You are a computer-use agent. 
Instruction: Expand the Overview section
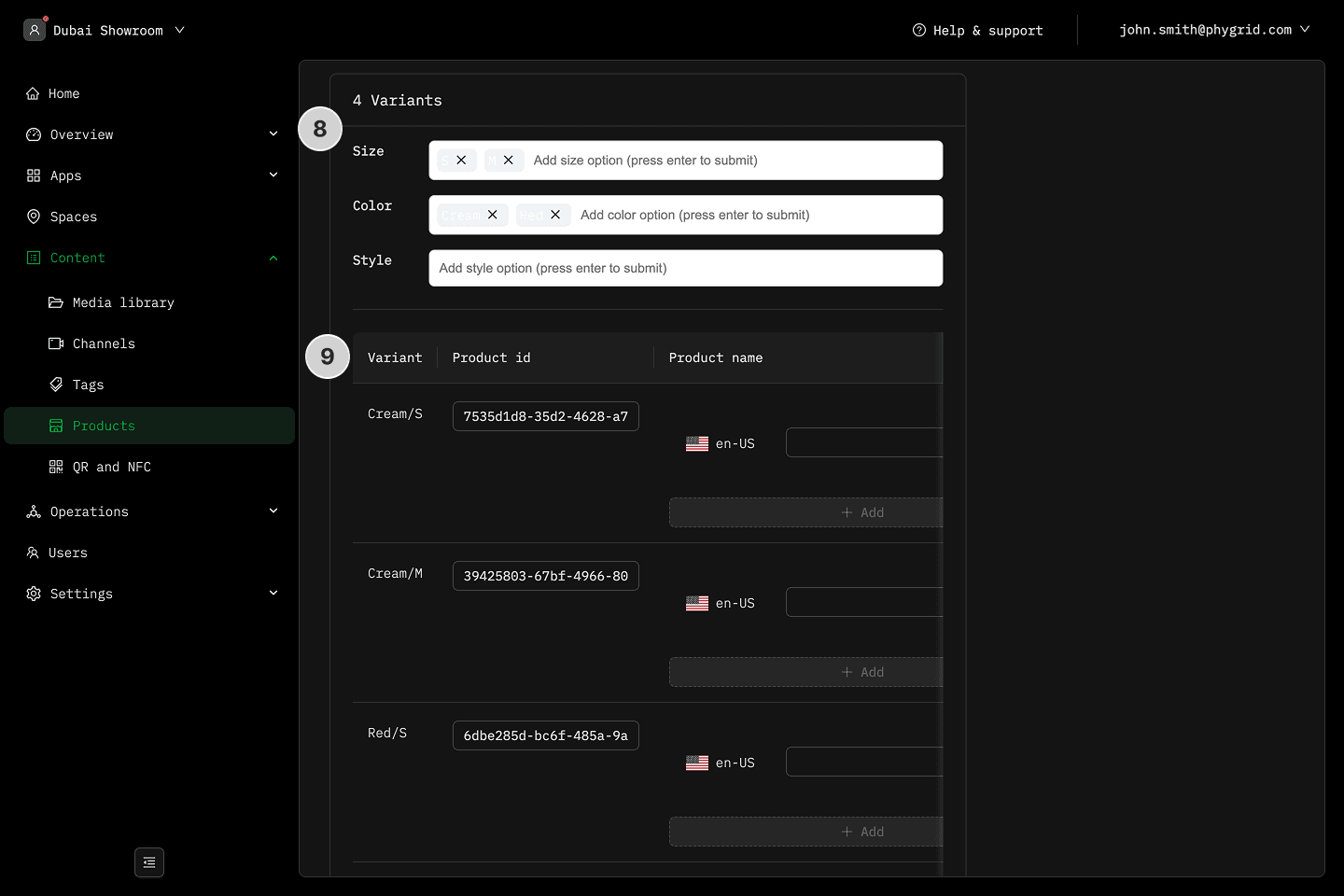273,134
